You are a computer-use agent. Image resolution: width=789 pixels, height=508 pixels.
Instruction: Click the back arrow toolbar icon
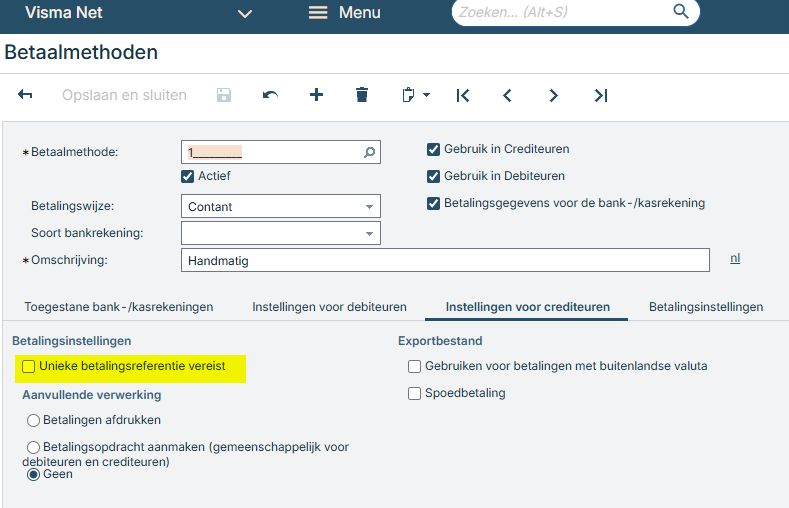pyautogui.click(x=26, y=95)
